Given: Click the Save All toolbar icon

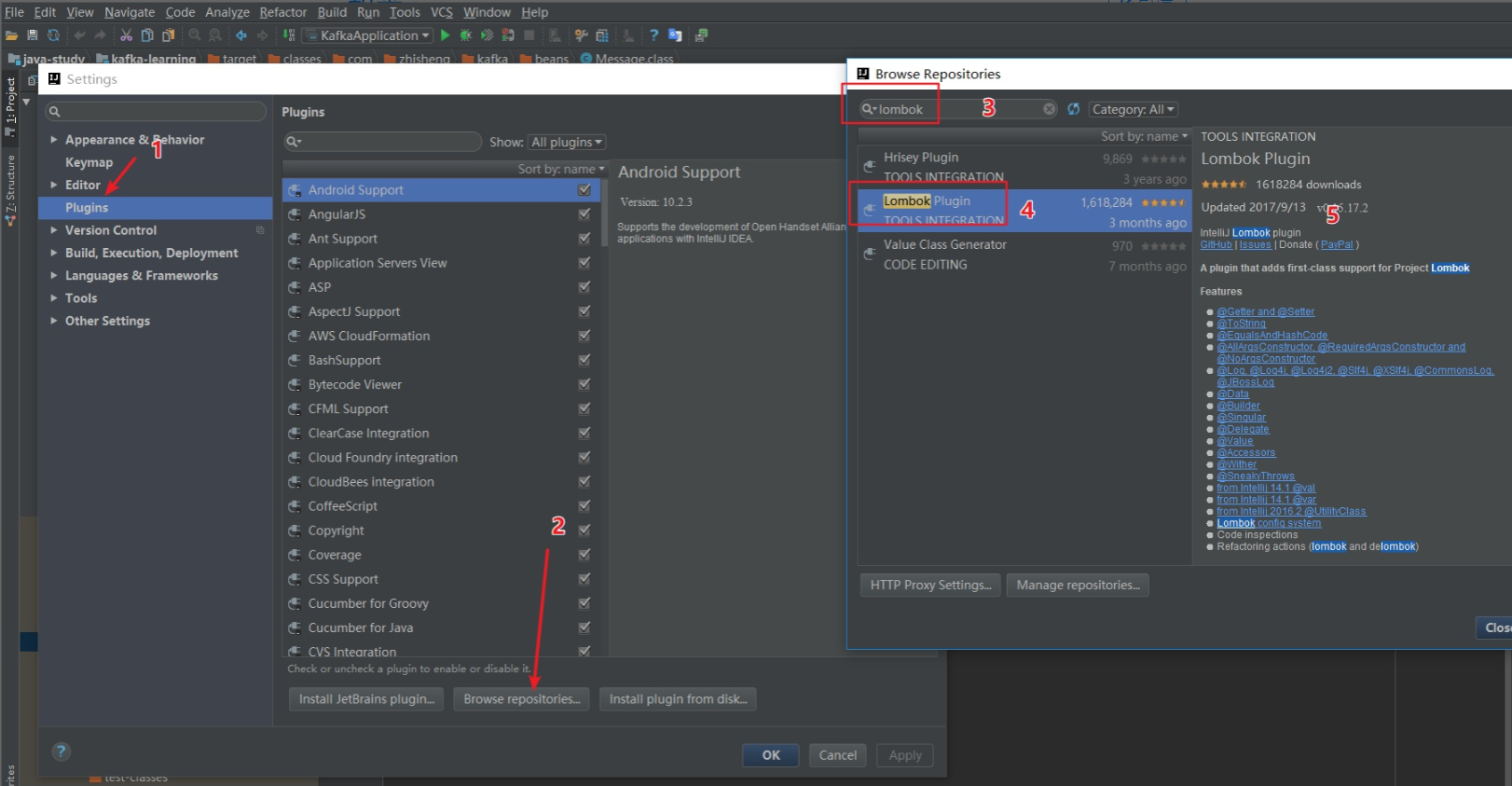Looking at the screenshot, I should click(32, 35).
